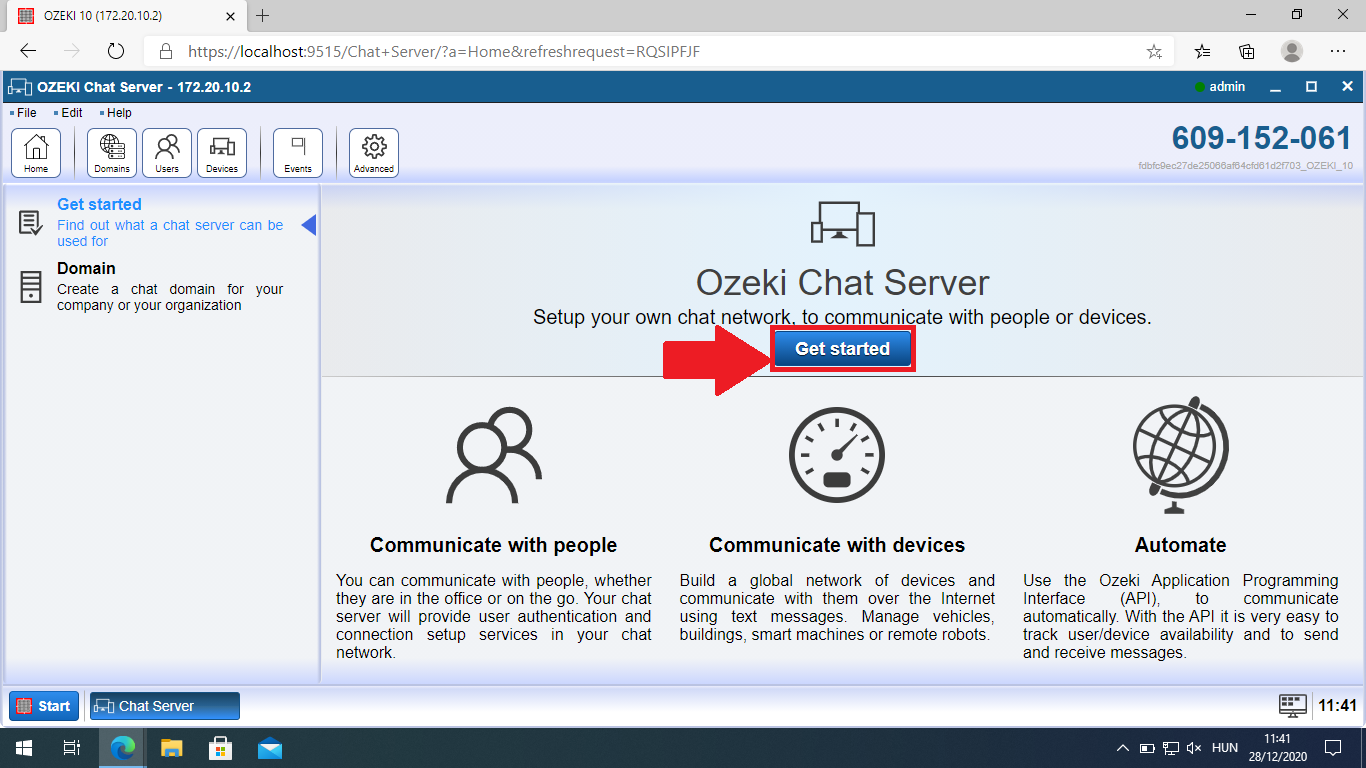Viewport: 1366px width, 768px height.
Task: Open the Home toolbar icon
Action: tap(36, 152)
